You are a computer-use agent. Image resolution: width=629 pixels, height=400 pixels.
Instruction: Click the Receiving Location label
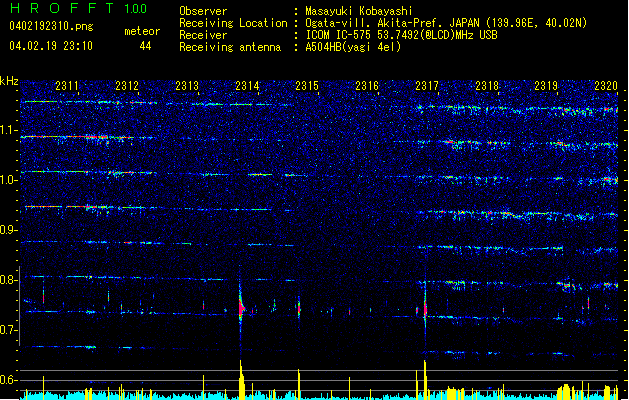coord(233,23)
